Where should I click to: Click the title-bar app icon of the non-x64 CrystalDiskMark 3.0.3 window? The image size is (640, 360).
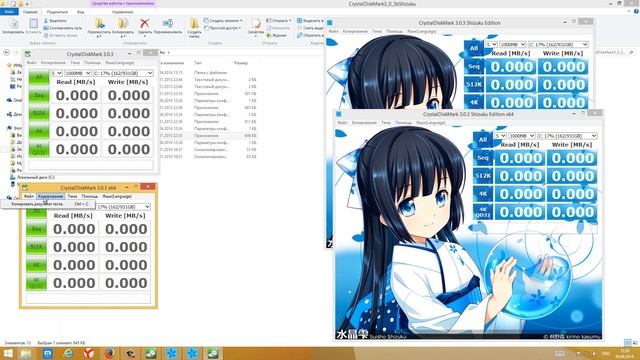(28, 54)
